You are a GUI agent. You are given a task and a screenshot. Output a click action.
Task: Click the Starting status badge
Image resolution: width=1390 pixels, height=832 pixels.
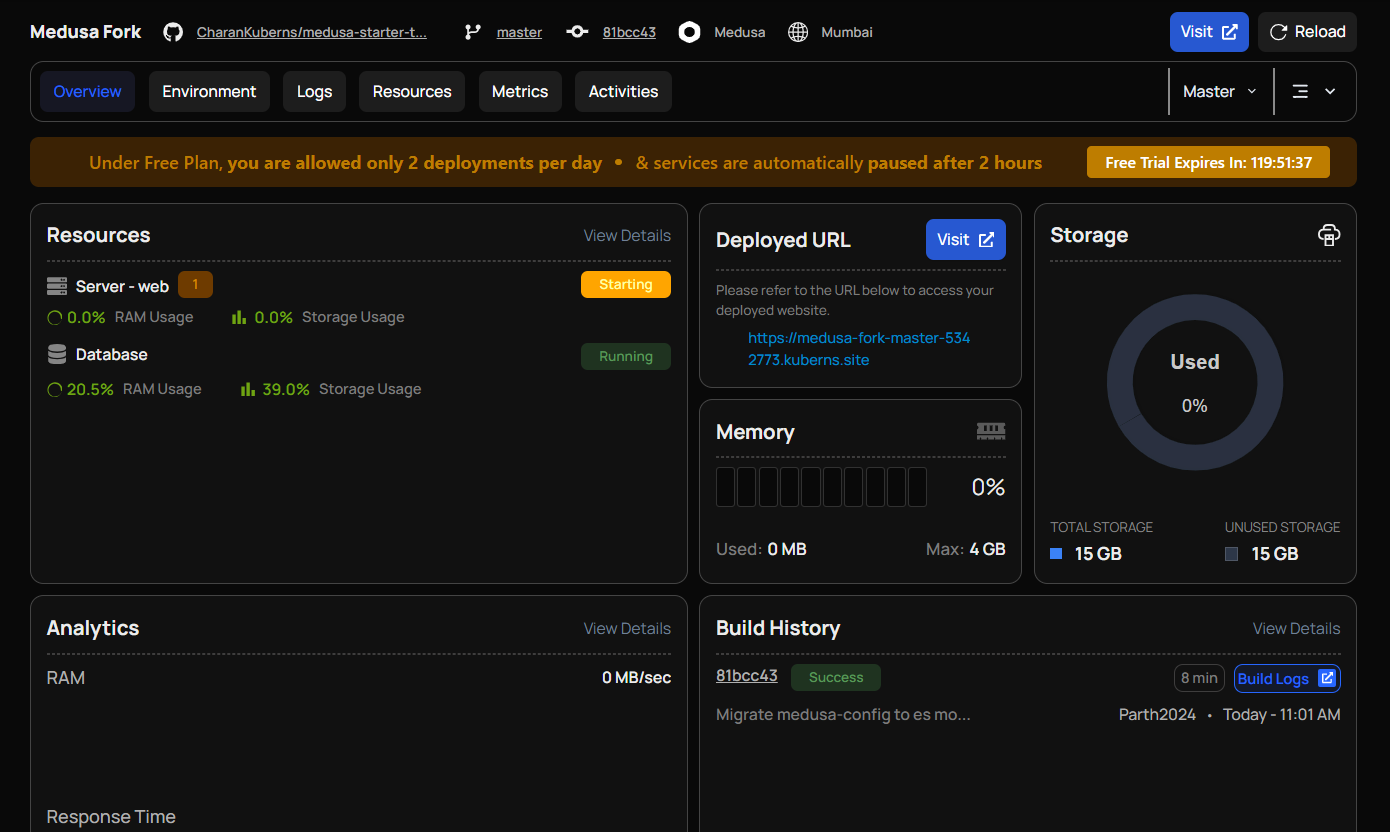[625, 284]
